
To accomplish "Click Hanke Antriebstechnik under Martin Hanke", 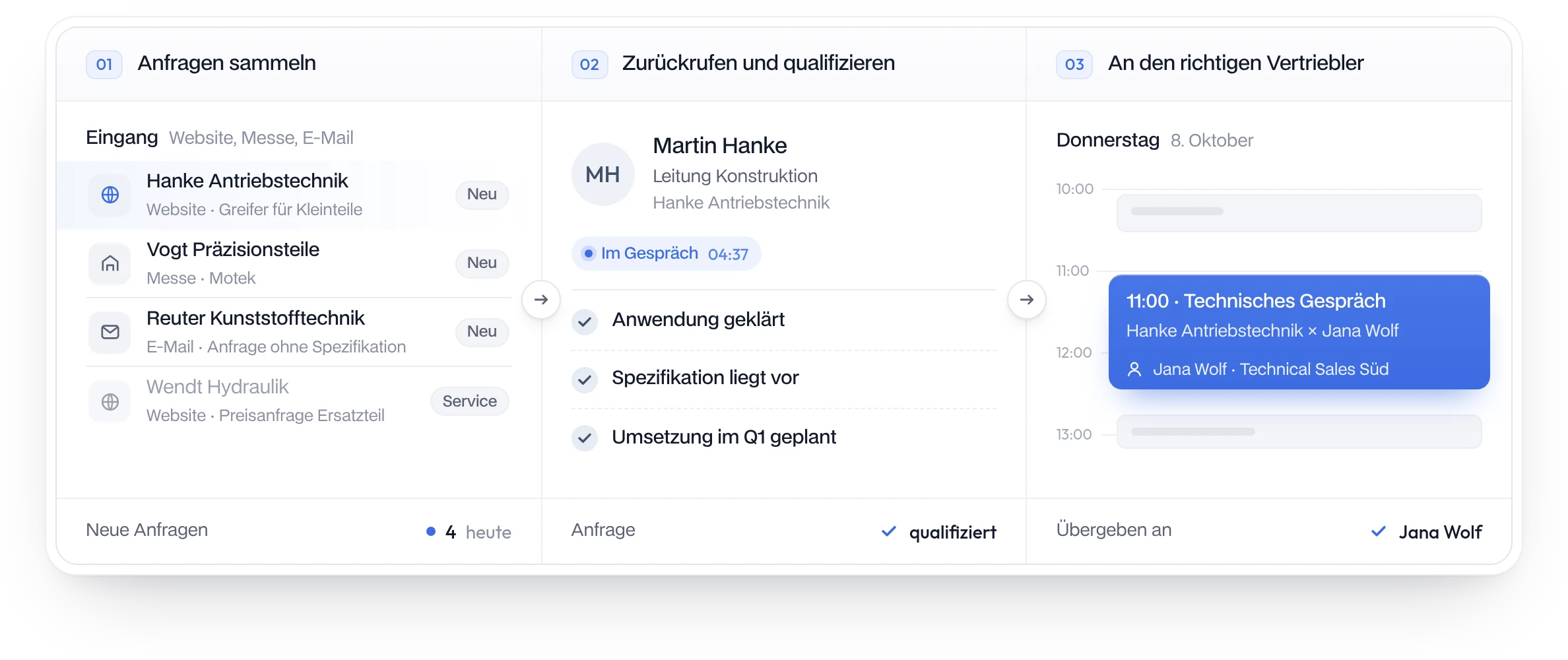I will click(x=740, y=203).
